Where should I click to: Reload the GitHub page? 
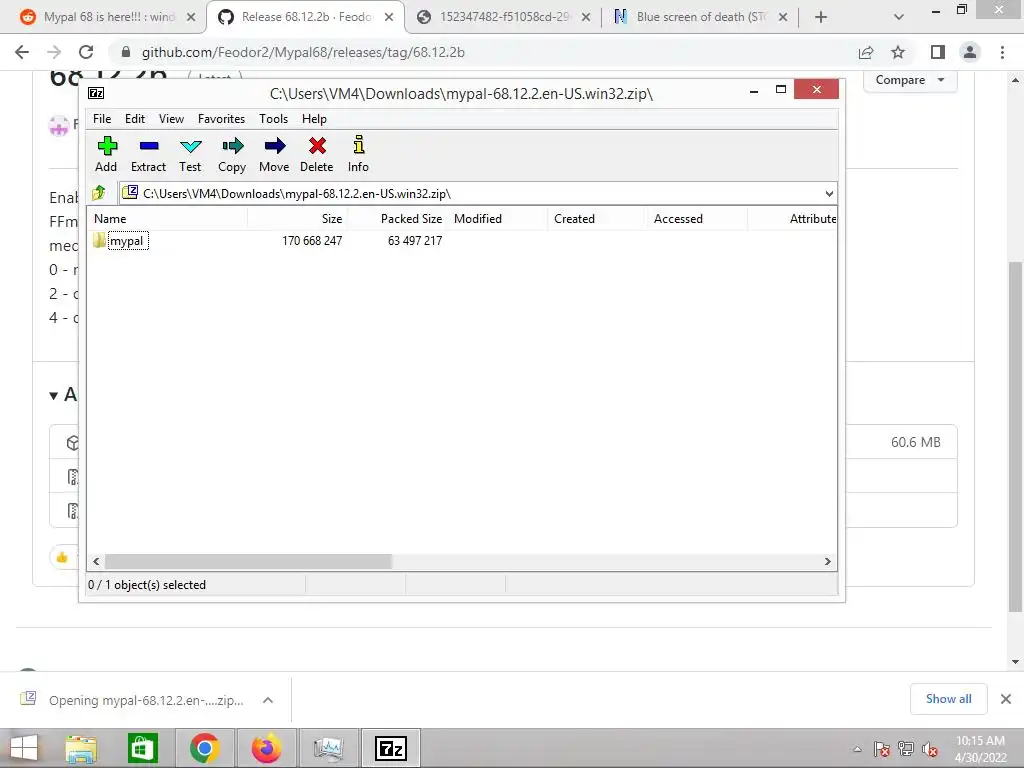86,52
